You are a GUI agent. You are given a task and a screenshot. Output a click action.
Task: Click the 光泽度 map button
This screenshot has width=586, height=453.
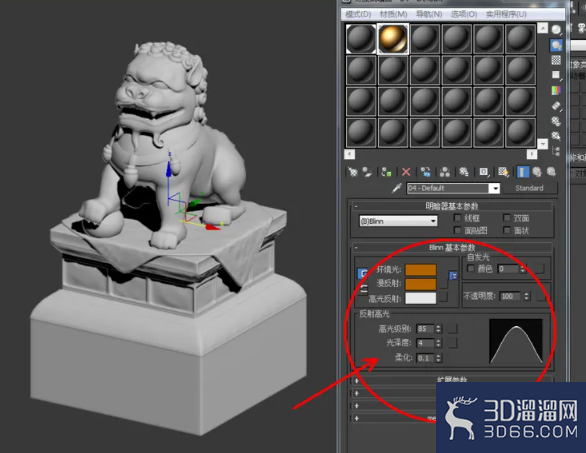(x=453, y=343)
